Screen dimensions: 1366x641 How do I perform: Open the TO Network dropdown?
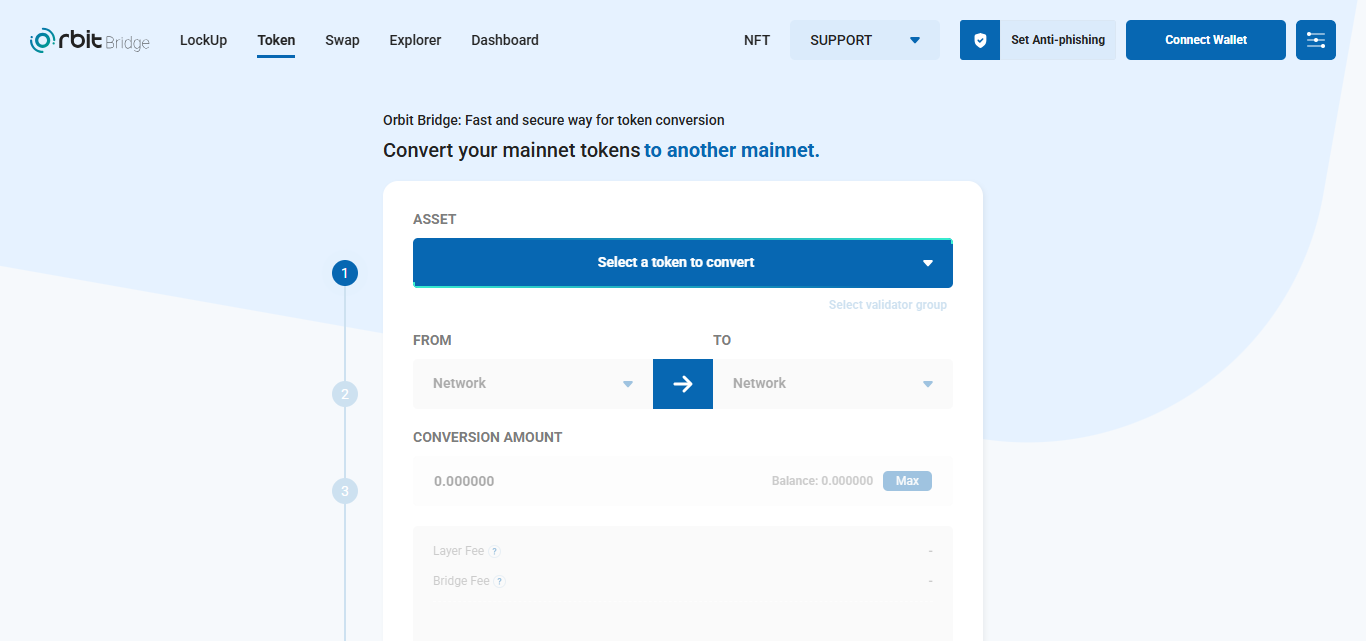[833, 384]
